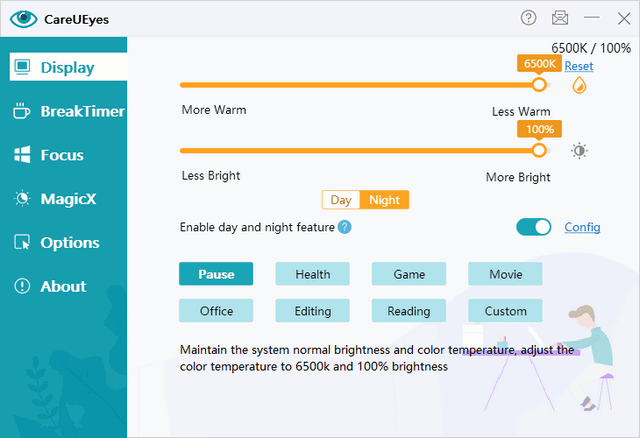
Task: Click the 100% brightness value badge
Action: pos(539,129)
